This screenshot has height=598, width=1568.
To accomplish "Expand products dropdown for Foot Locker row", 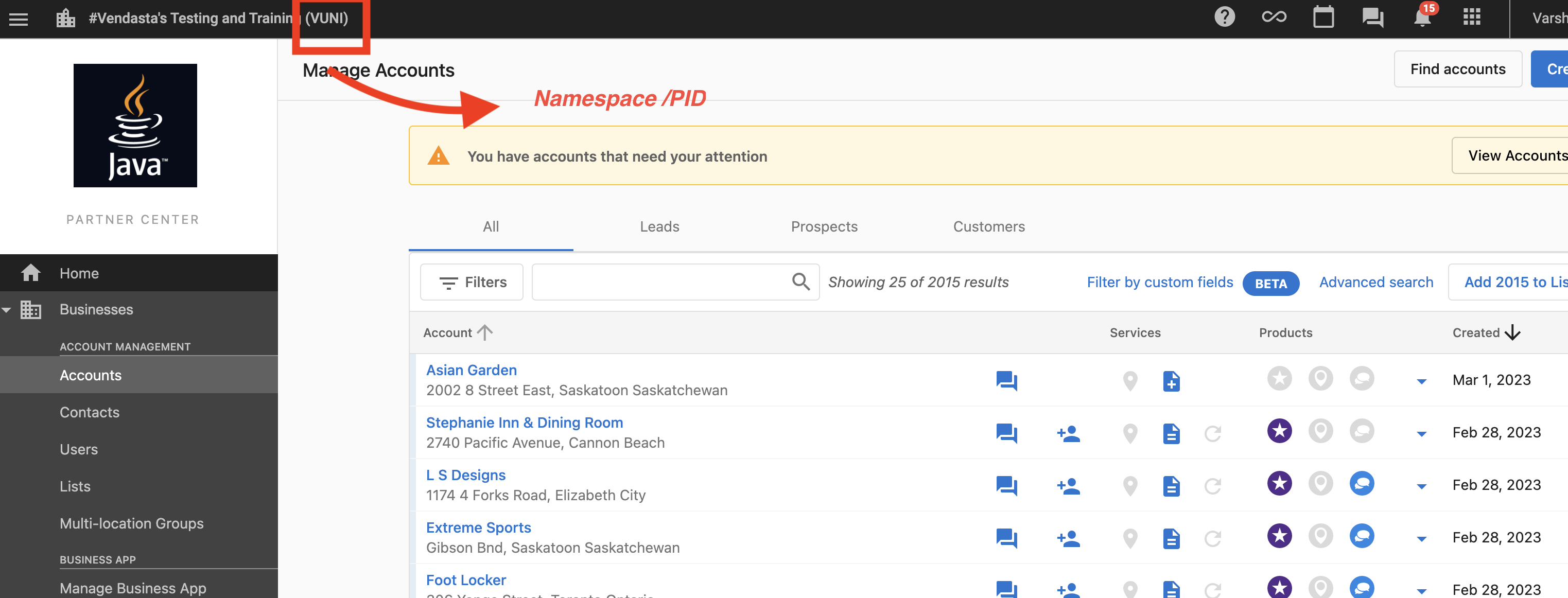I will click(x=1421, y=591).
